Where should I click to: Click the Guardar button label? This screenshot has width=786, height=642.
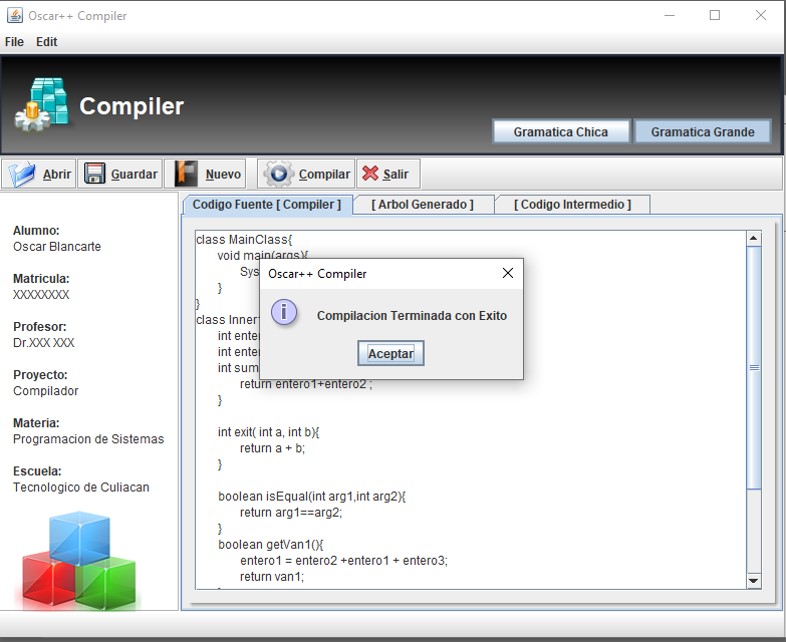(x=134, y=174)
